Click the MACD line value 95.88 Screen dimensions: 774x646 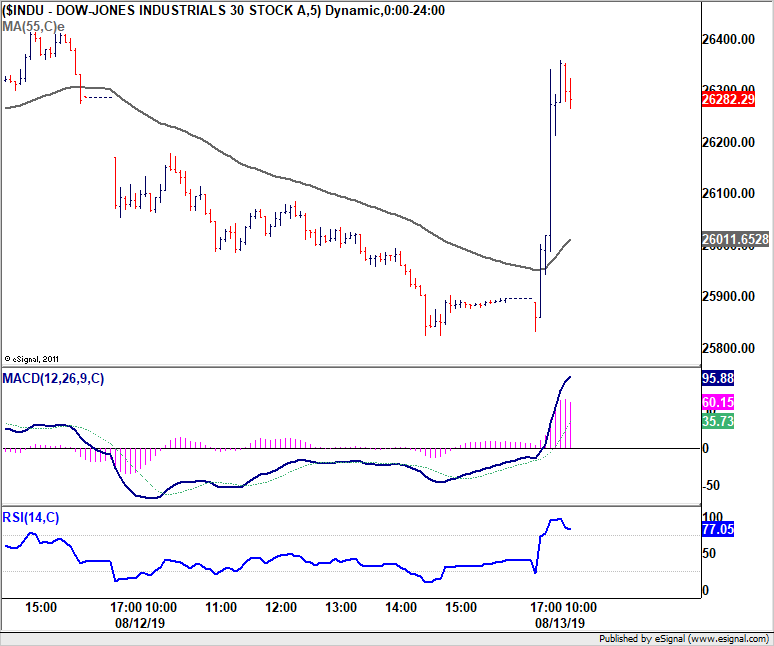click(x=718, y=379)
